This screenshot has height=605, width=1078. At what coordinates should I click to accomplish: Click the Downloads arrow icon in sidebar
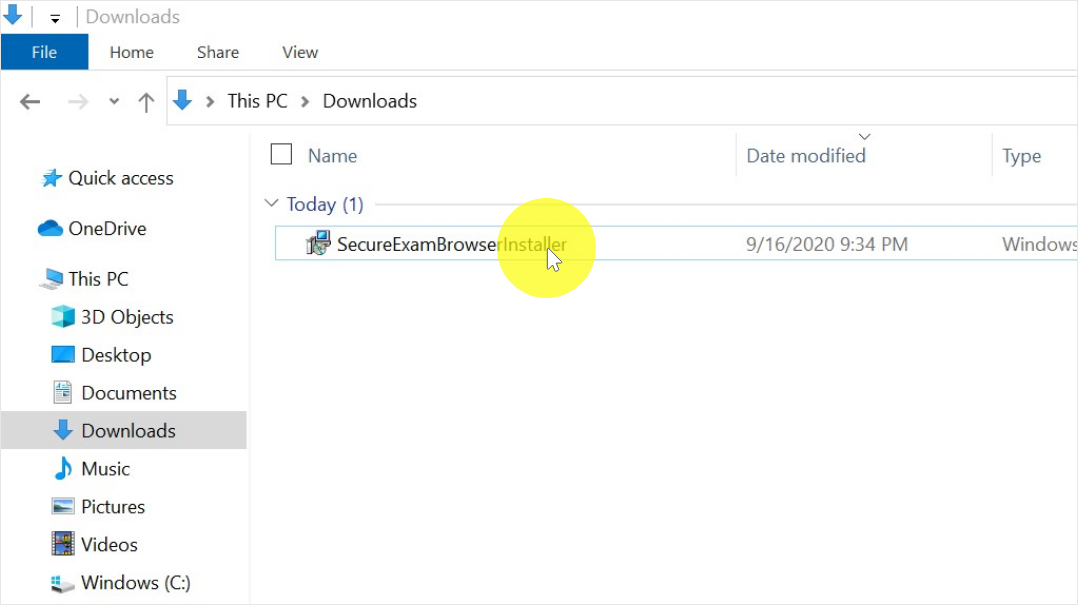(63, 430)
